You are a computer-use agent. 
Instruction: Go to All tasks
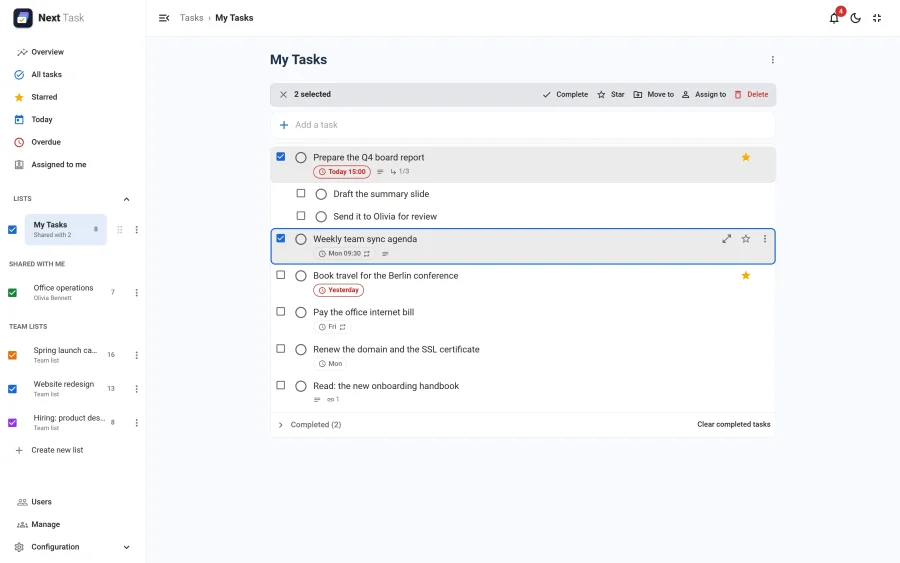click(x=46, y=75)
